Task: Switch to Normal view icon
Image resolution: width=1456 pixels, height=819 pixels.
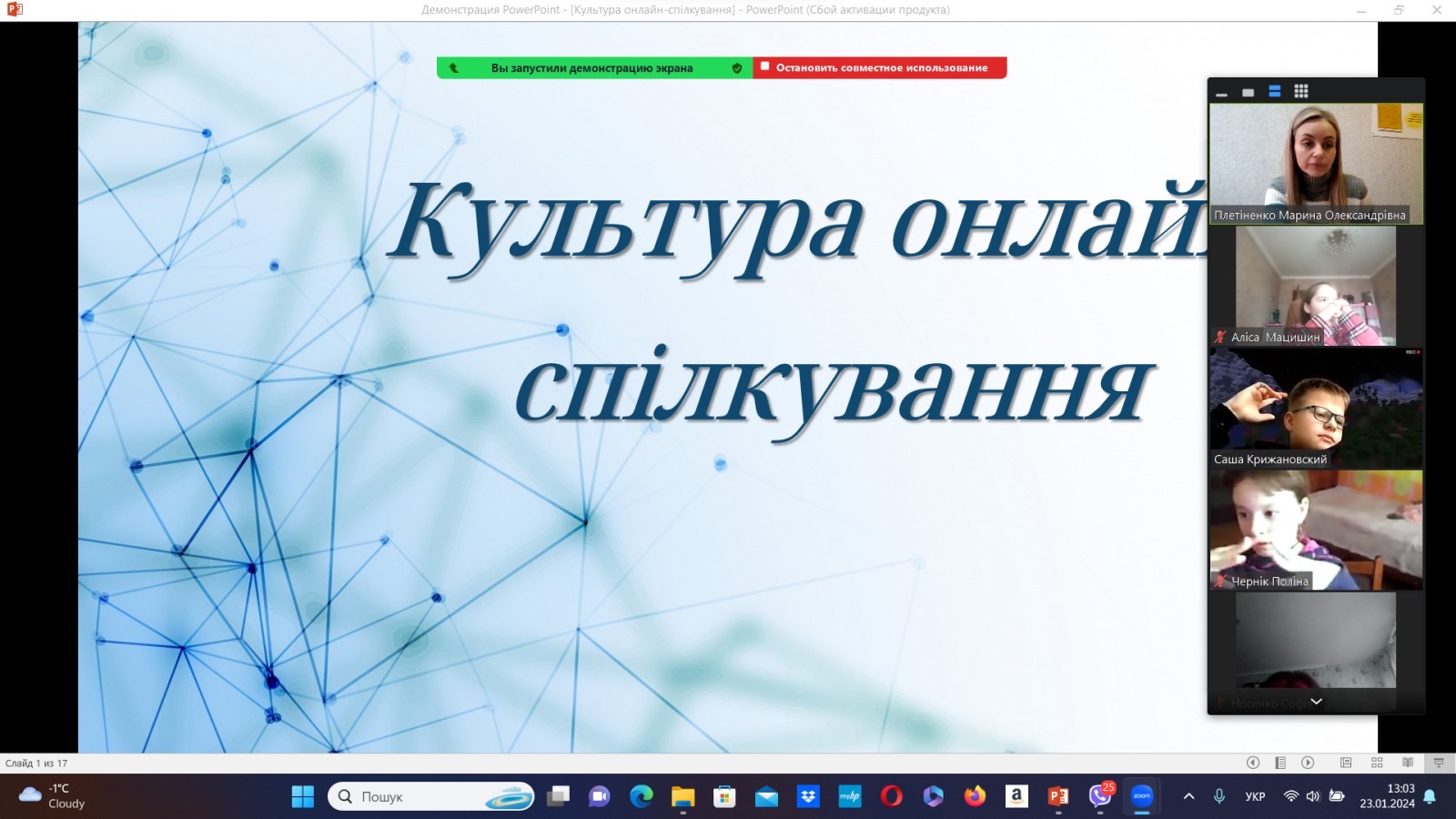Action: (1346, 763)
